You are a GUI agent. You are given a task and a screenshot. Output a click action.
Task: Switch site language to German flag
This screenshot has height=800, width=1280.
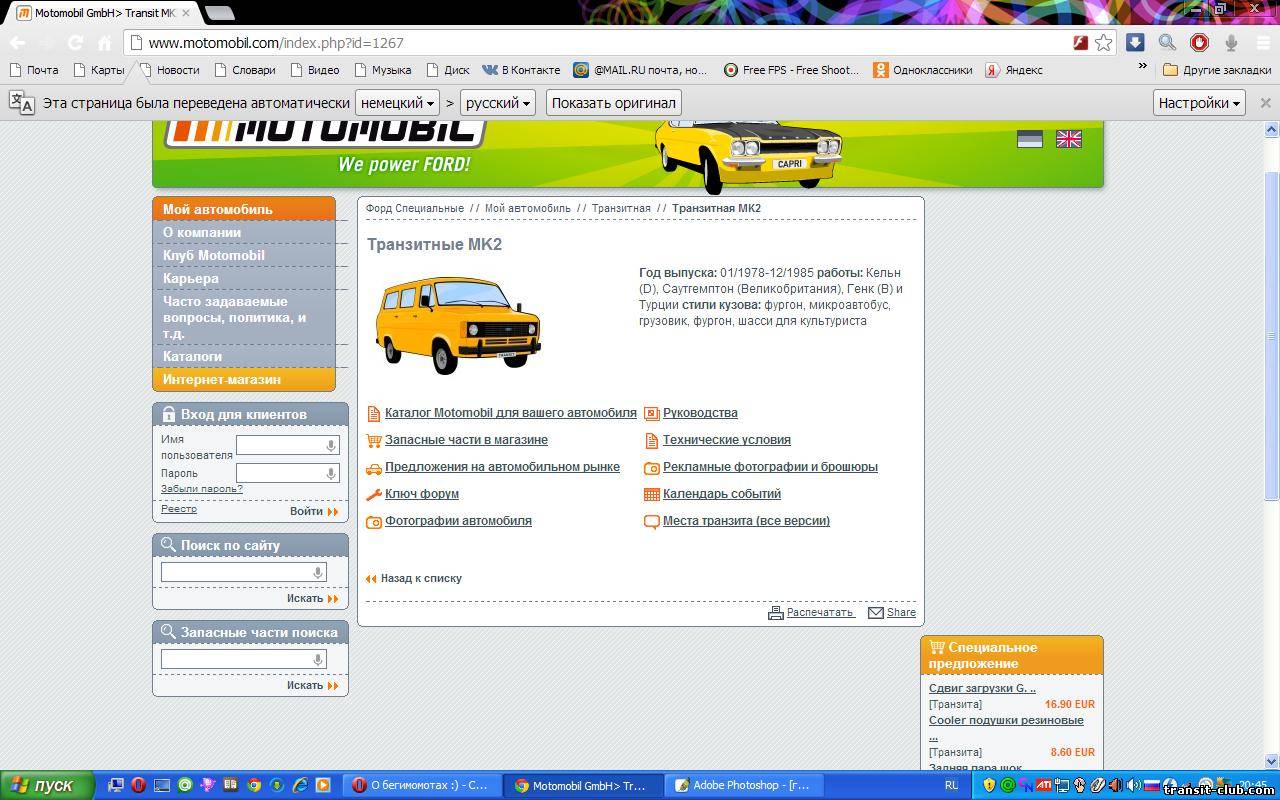click(x=1029, y=139)
